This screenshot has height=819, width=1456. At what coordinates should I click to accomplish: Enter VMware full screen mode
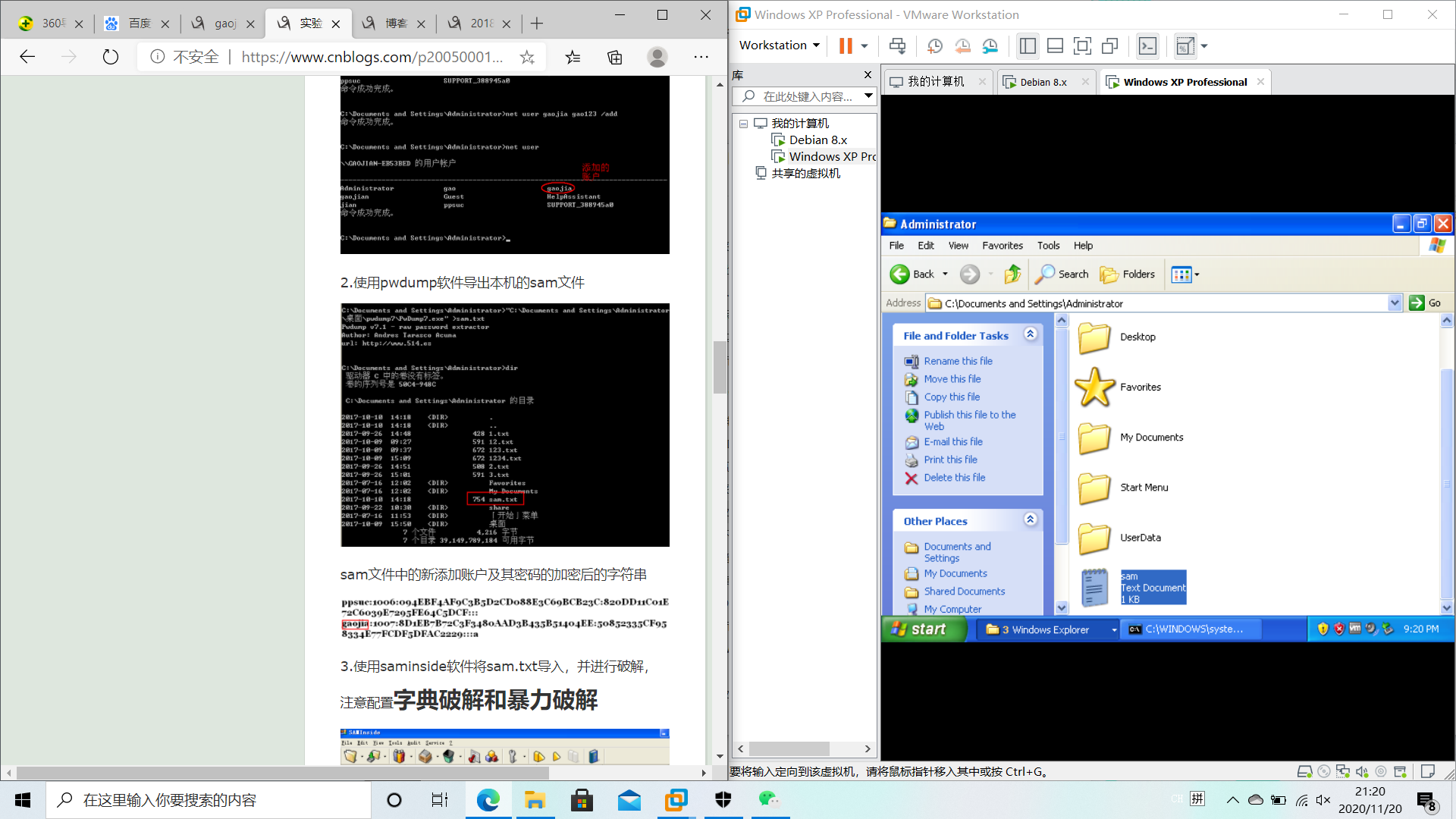click(x=1082, y=46)
